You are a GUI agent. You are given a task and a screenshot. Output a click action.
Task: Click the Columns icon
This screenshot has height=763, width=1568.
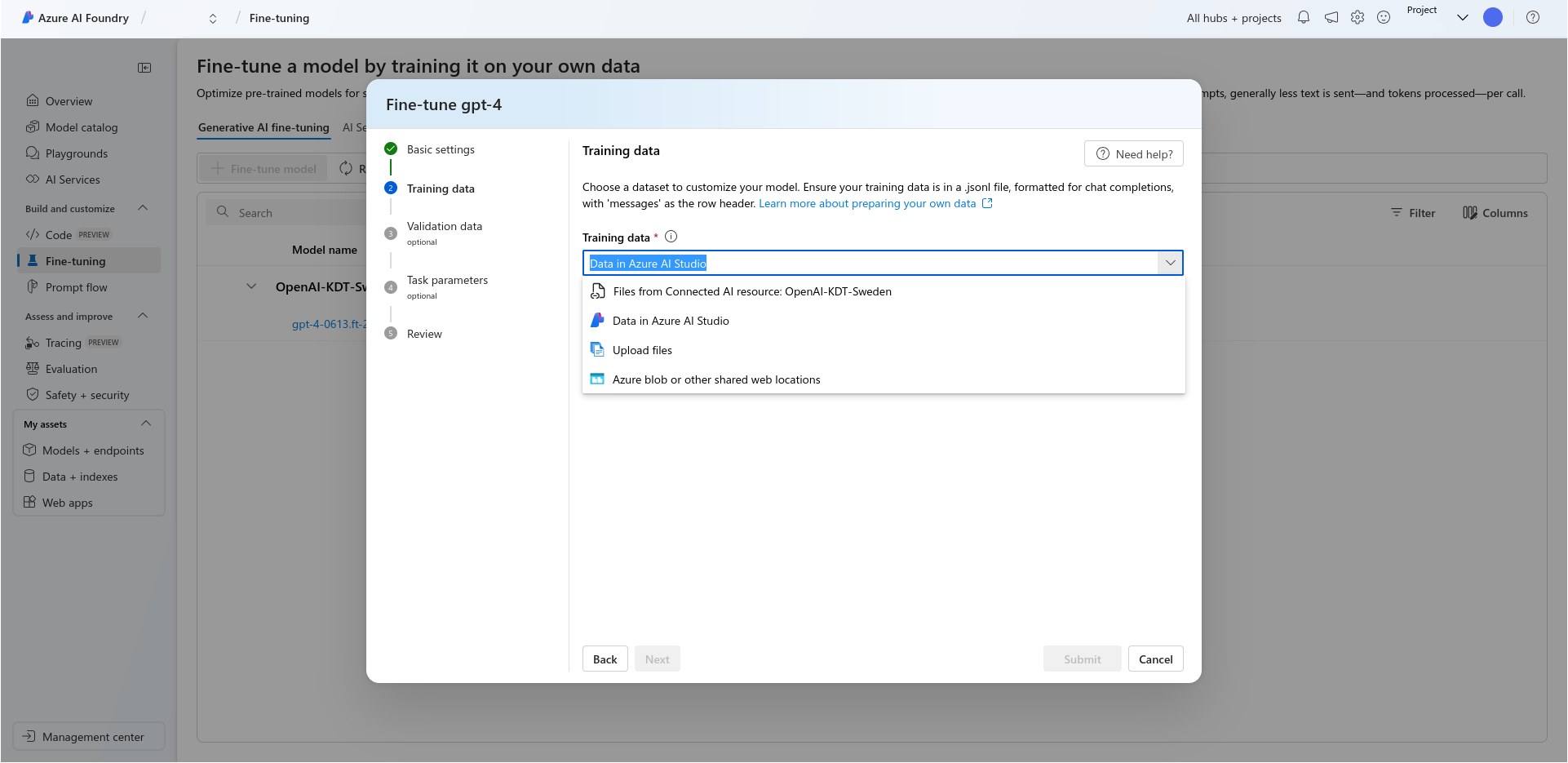point(1470,213)
